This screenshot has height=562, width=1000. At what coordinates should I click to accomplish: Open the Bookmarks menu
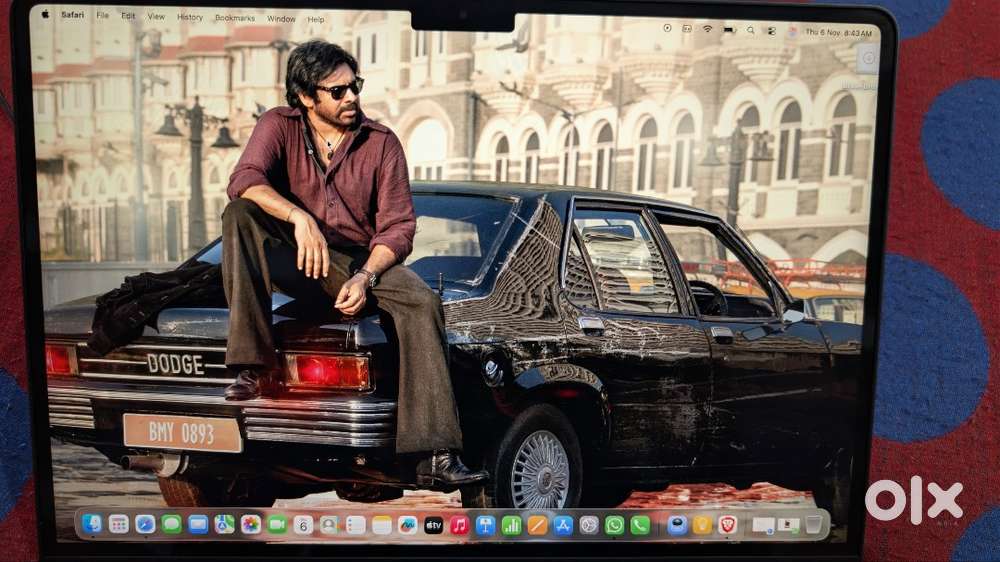[x=235, y=18]
